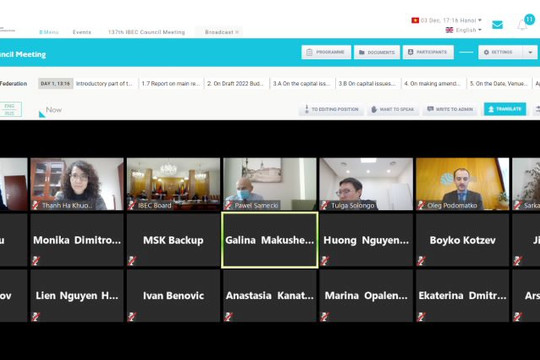Click muted mic icon on Monika Dimitro tile

click(x=35, y=260)
